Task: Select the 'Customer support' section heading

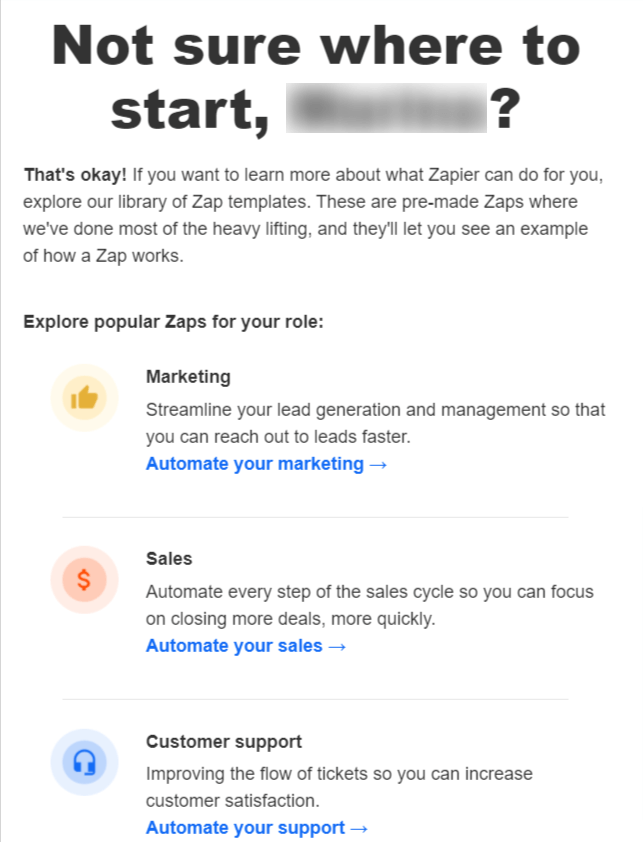Action: [x=224, y=742]
